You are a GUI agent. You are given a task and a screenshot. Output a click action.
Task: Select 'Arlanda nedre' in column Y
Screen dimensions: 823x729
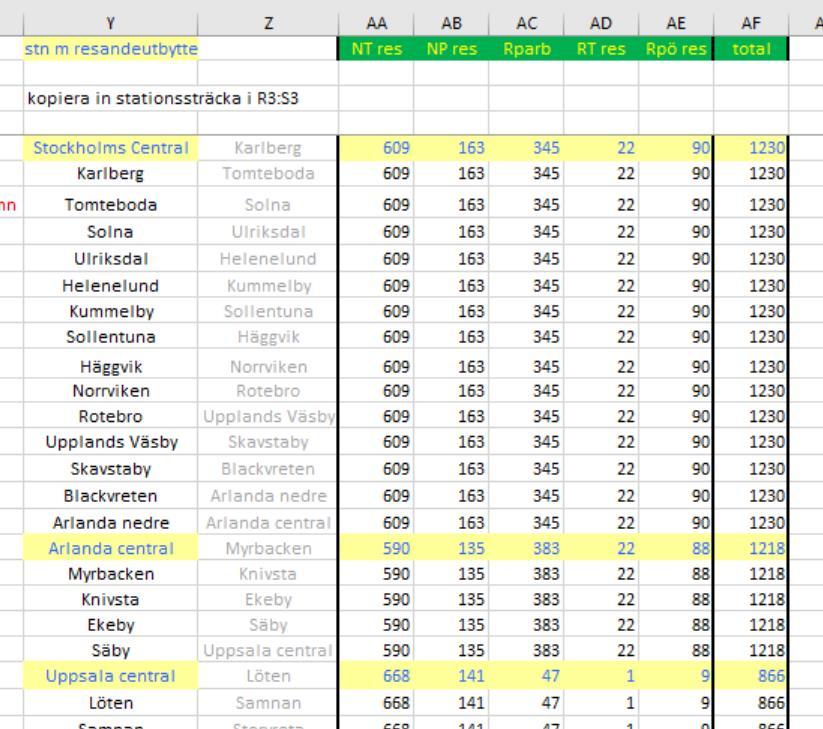tap(110, 523)
